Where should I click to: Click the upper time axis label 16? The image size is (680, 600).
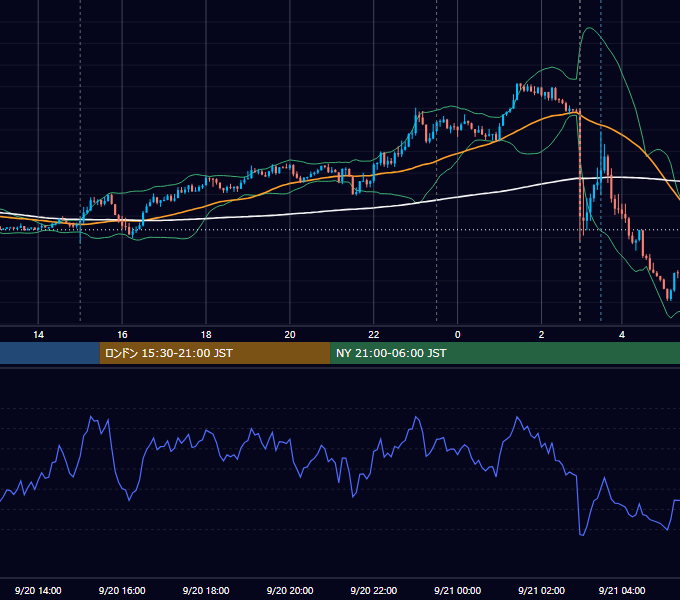pos(122,335)
